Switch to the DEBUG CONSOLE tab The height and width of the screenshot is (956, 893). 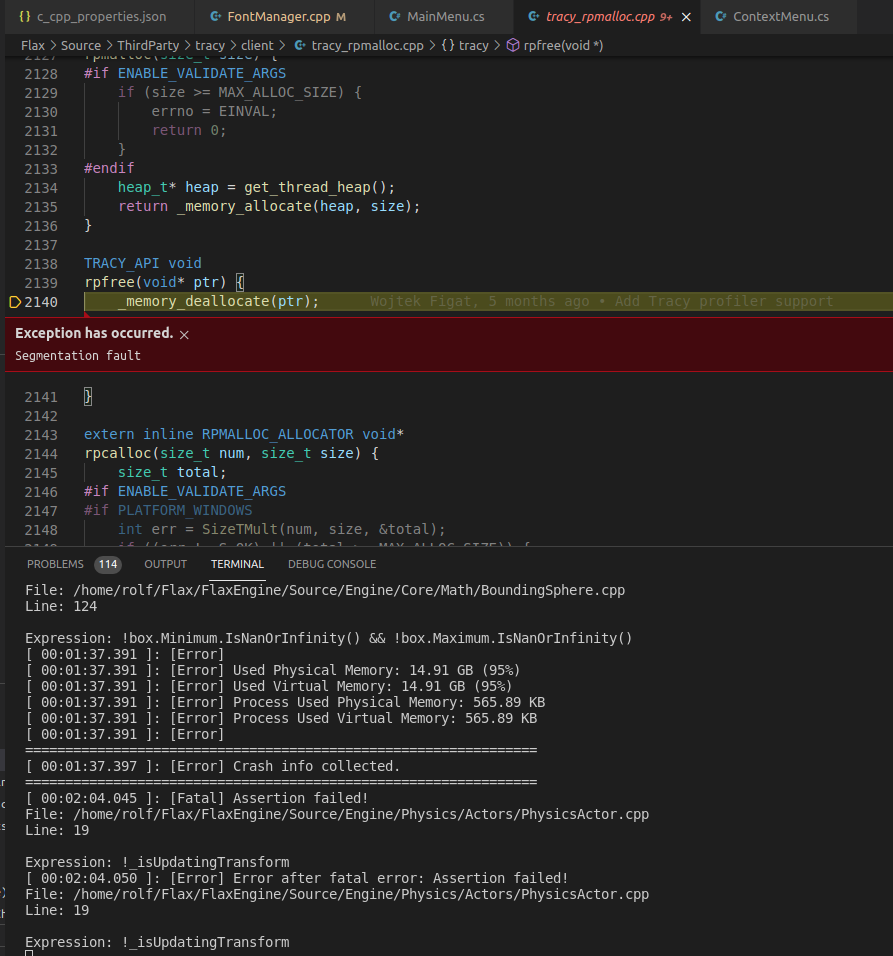[331, 563]
